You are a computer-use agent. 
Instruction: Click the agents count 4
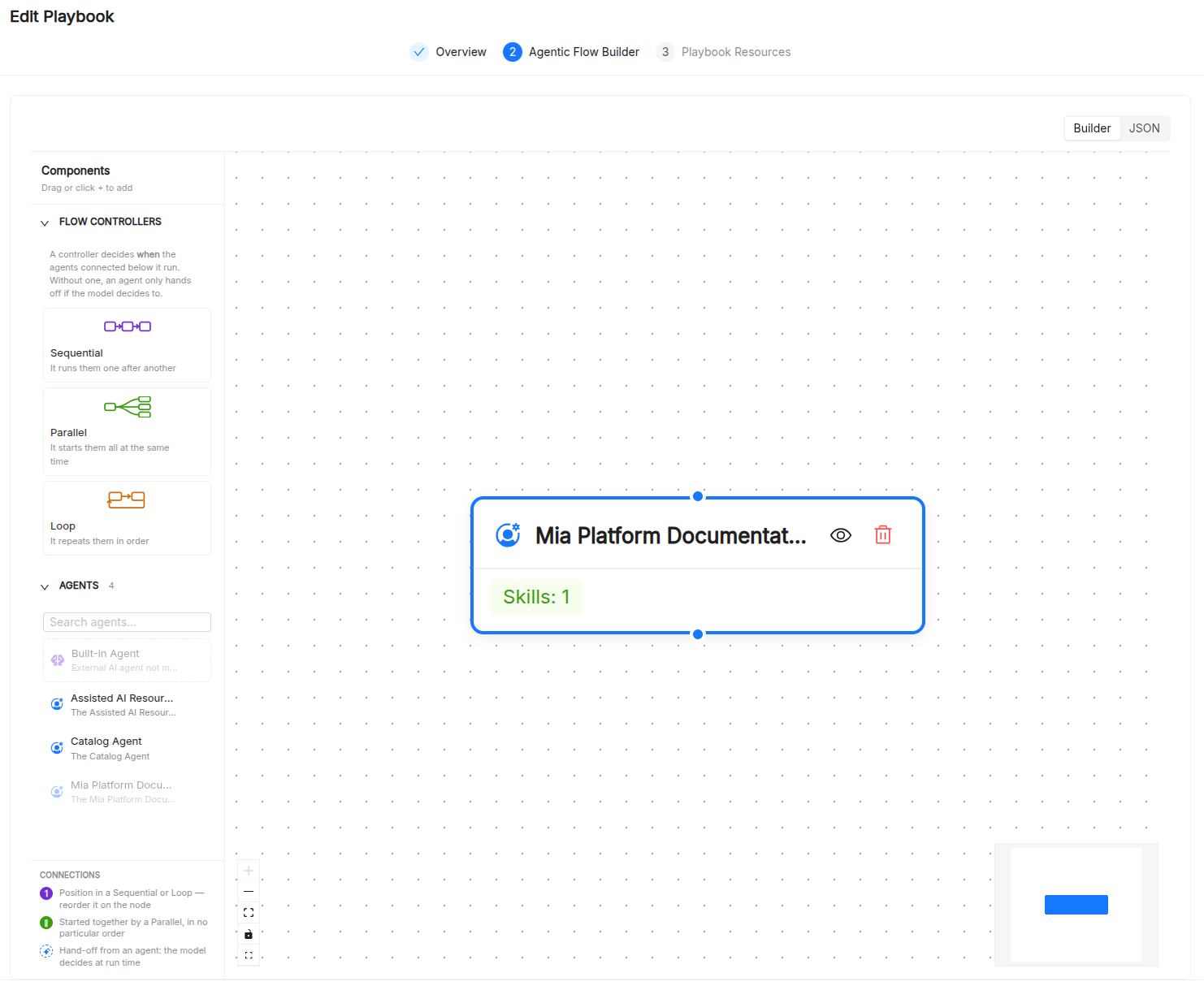point(111,586)
